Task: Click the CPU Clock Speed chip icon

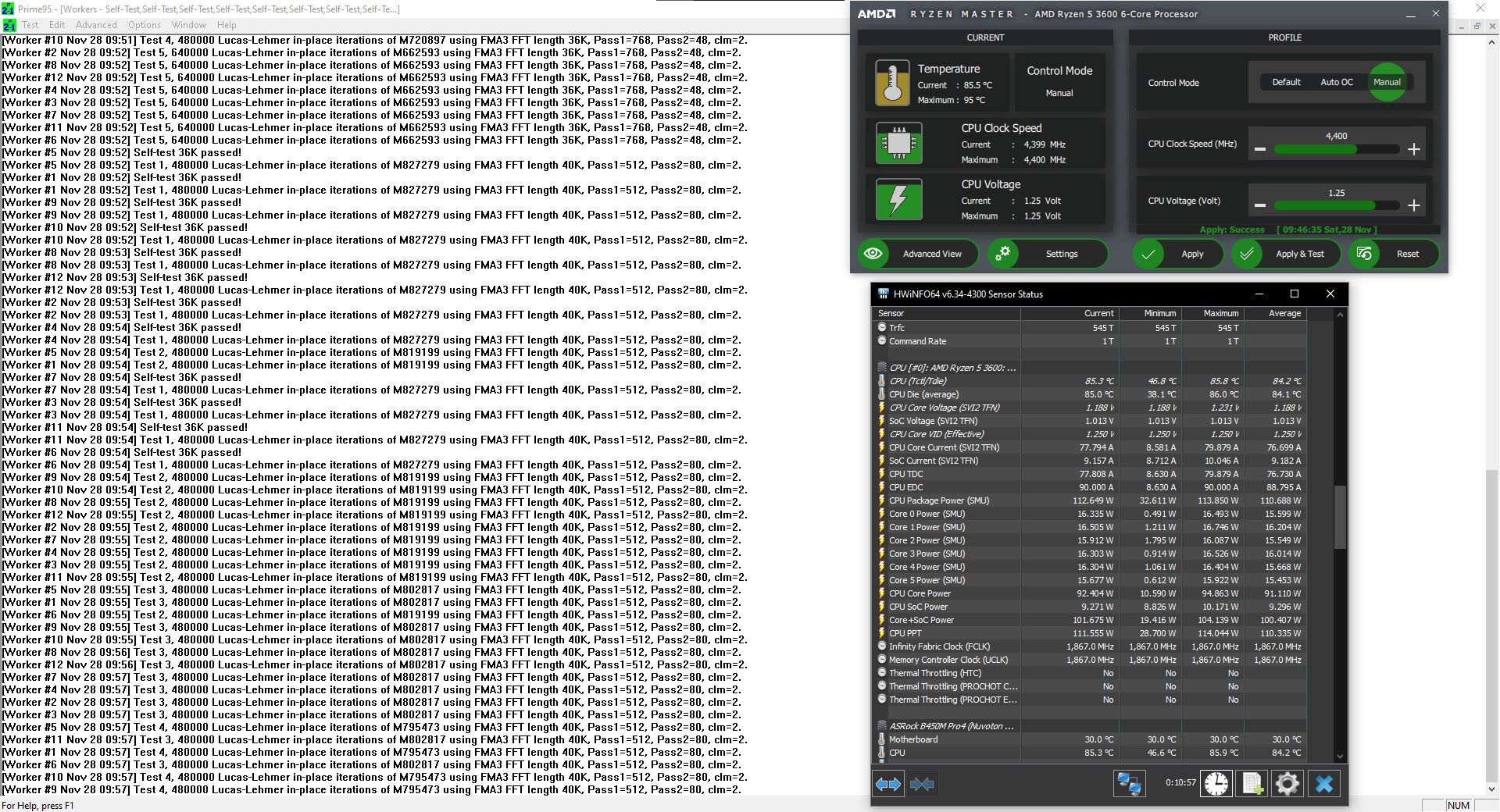Action: (898, 143)
